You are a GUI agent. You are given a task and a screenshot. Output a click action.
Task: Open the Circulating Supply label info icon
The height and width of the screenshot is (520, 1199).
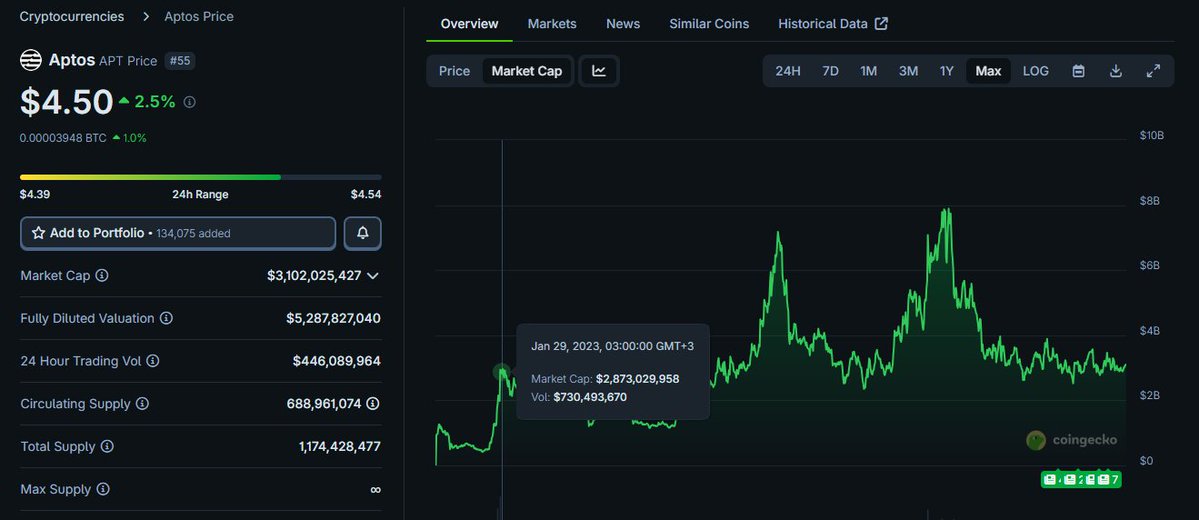(142, 404)
